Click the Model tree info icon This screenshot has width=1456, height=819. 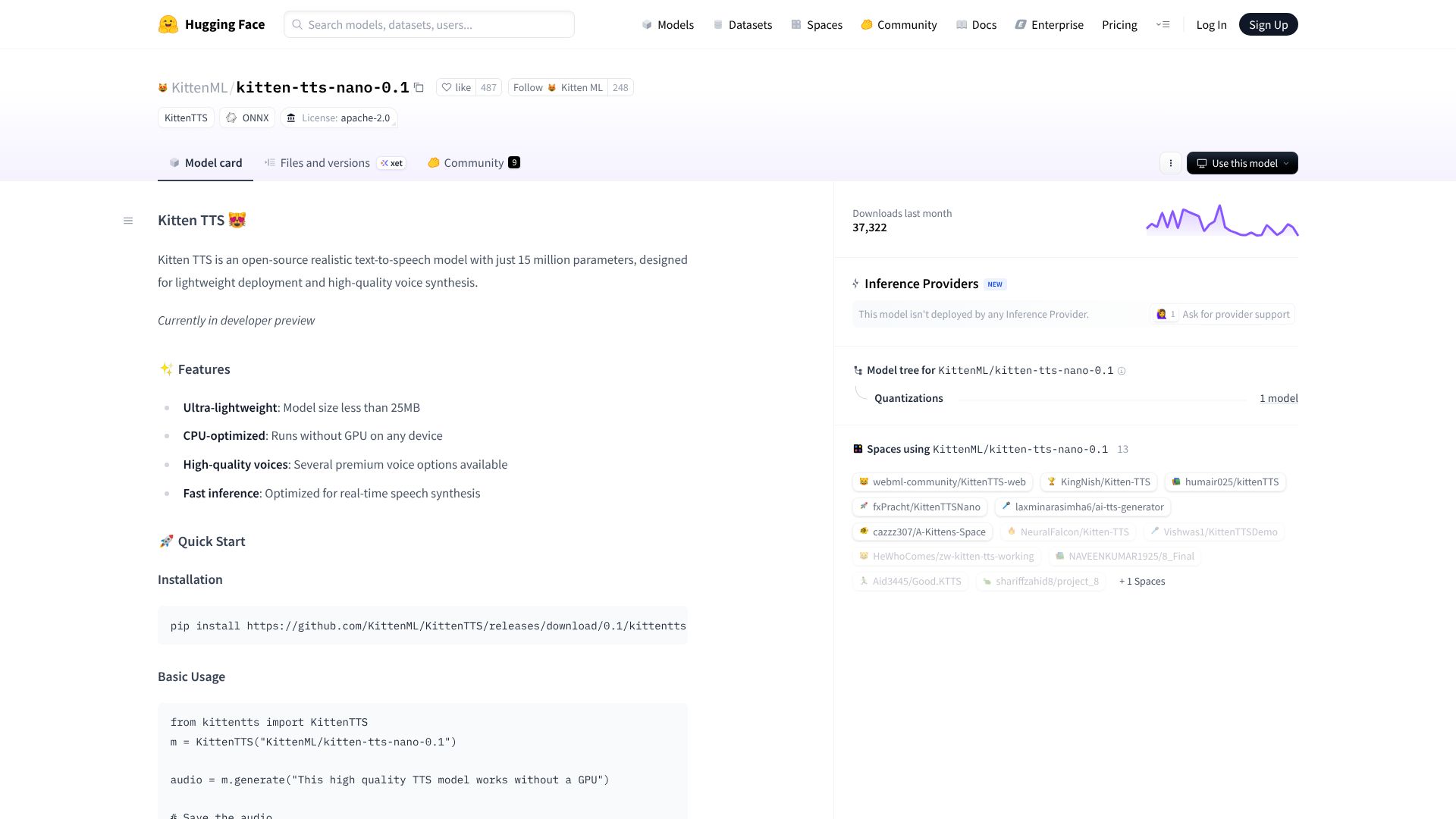pos(1122,371)
